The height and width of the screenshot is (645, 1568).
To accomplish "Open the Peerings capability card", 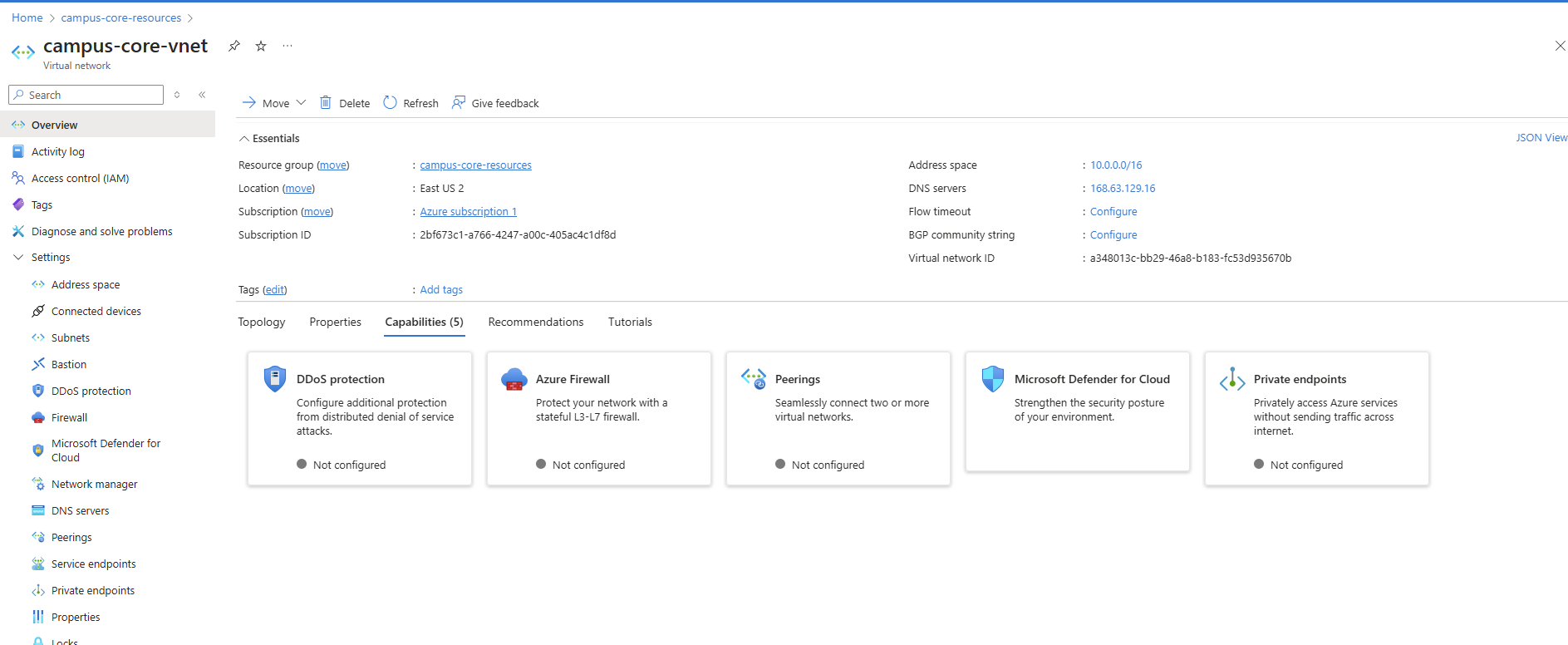I will (x=838, y=419).
